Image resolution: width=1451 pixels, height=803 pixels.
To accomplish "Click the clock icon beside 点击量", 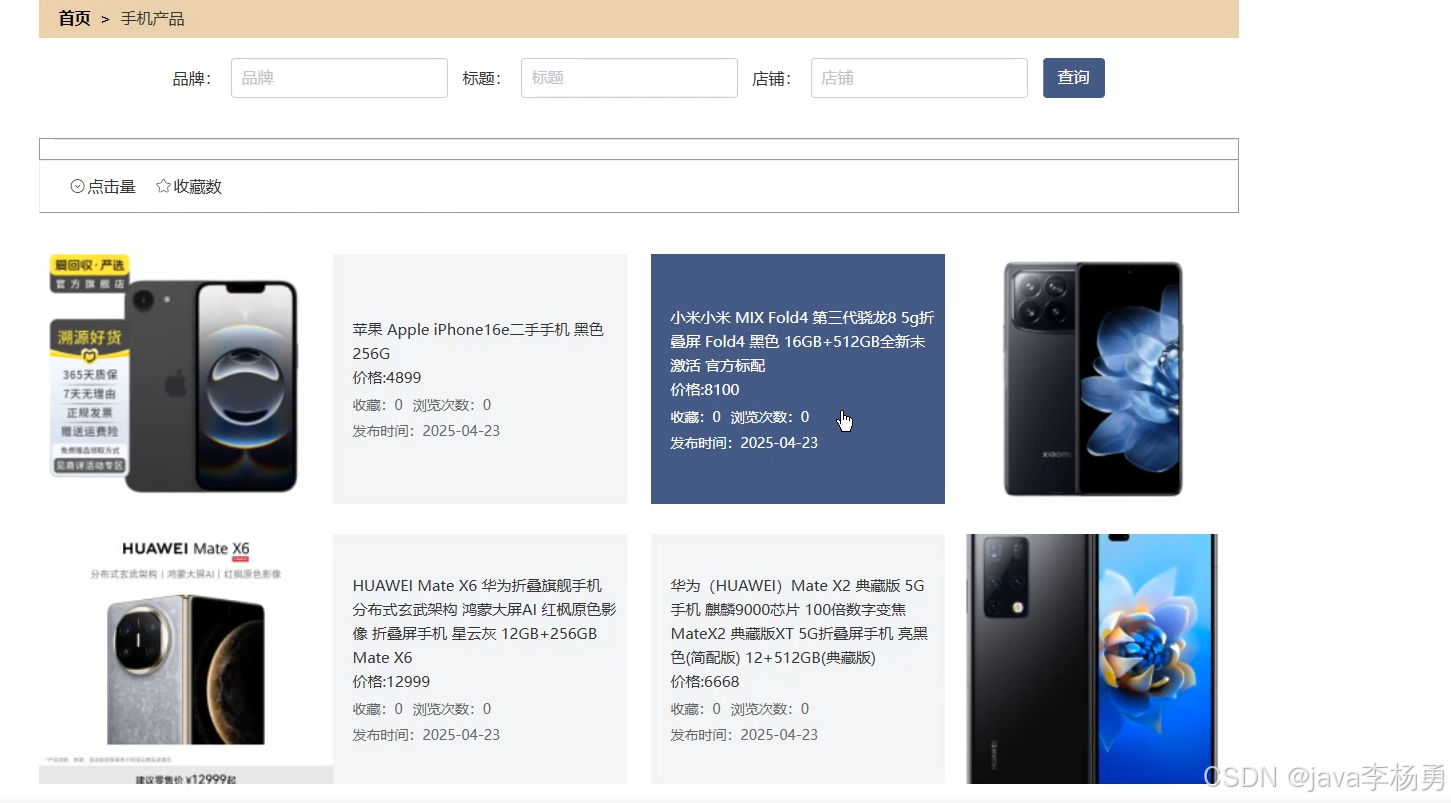I will (x=77, y=187).
